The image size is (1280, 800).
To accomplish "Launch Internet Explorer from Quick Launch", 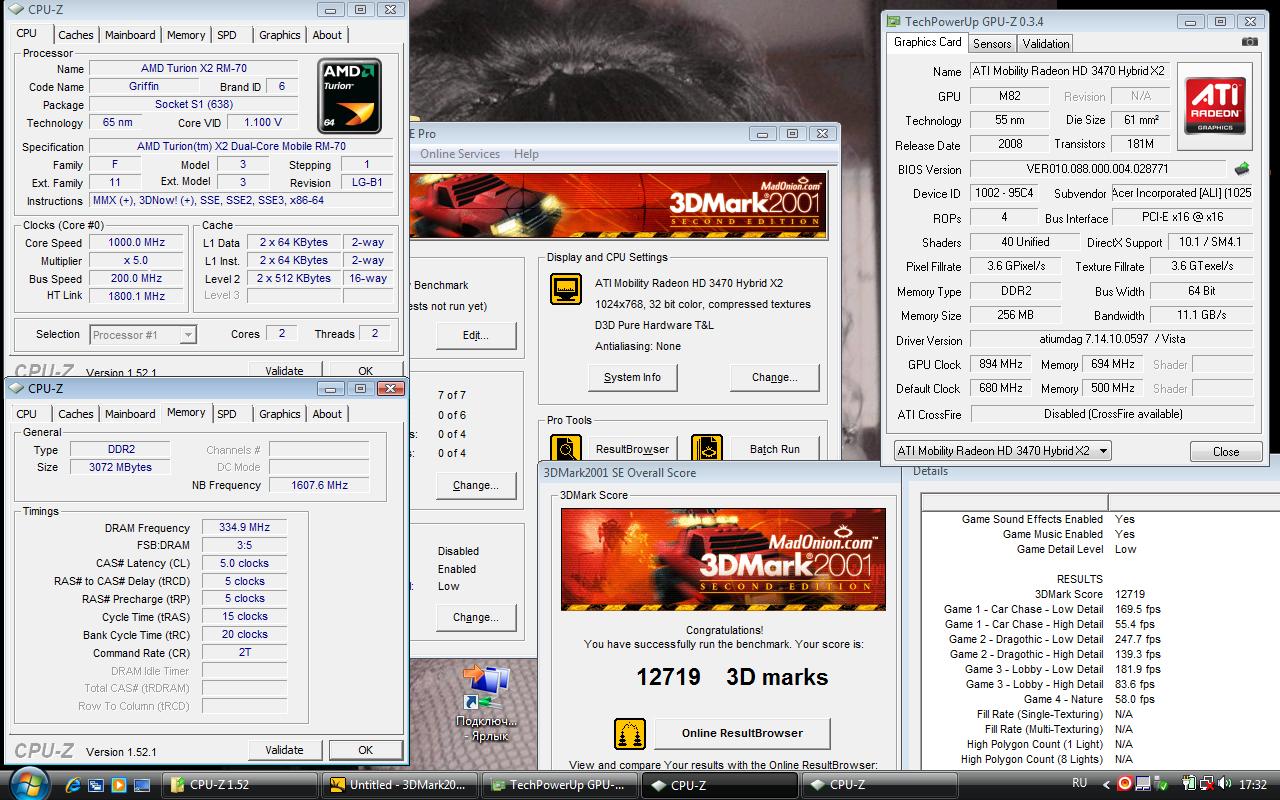I will click(x=74, y=785).
